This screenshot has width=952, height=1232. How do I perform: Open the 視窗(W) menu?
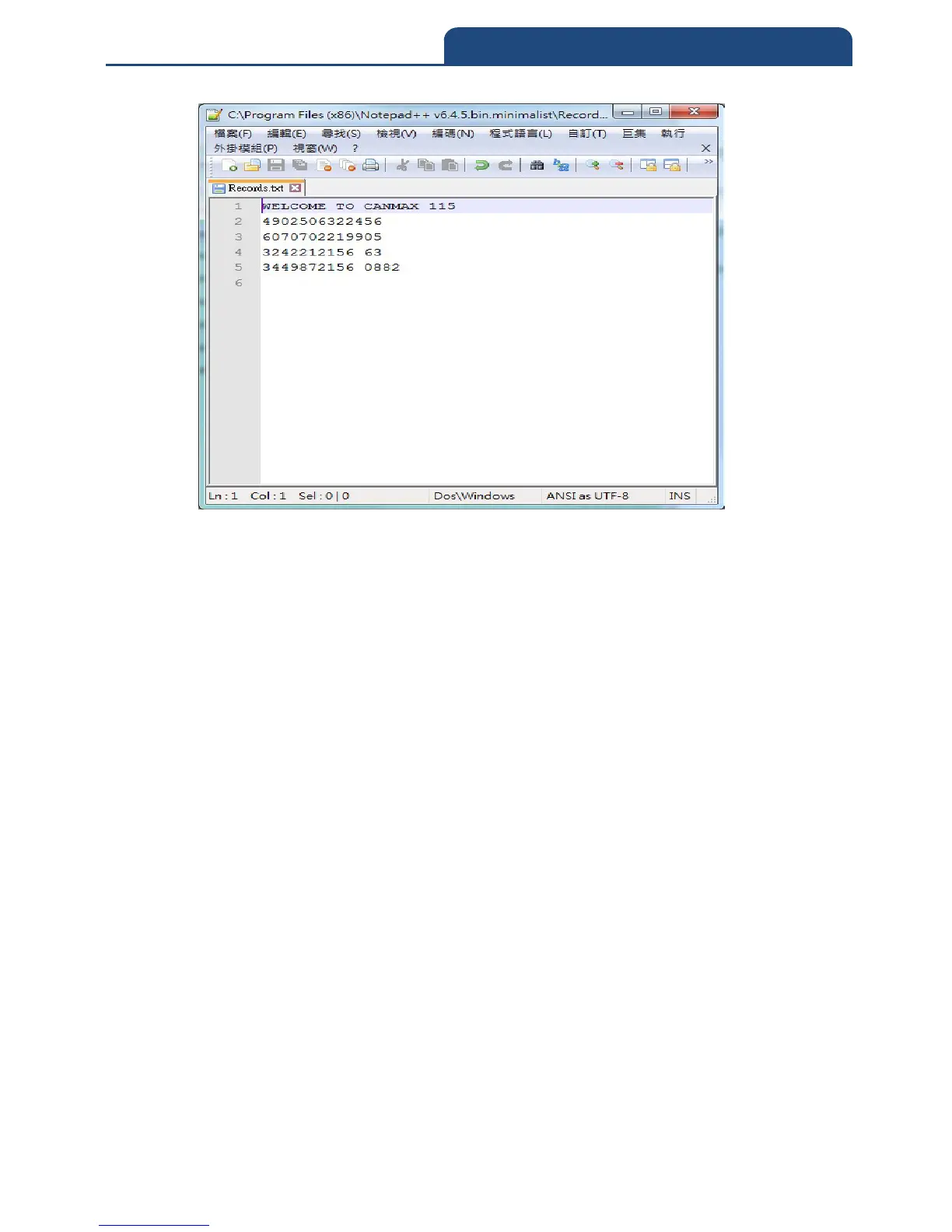pos(315,148)
